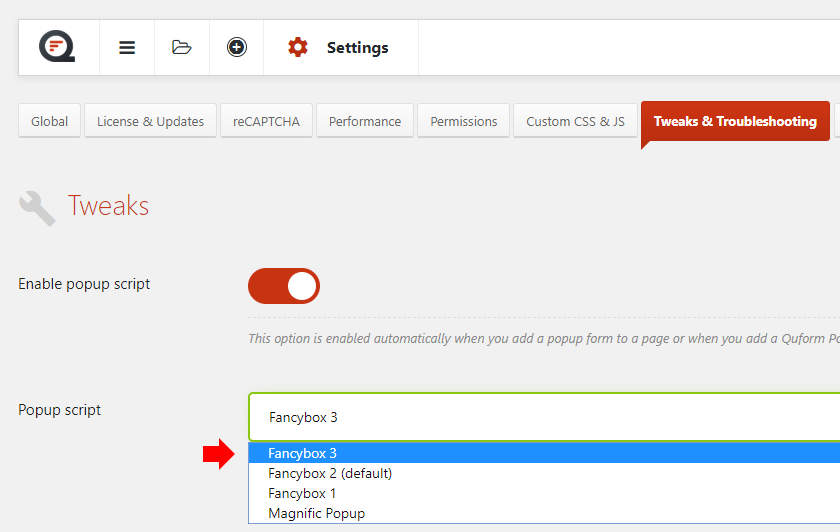The height and width of the screenshot is (532, 840).
Task: Select the Tweaks & Troubleshooting tab
Action: click(x=735, y=121)
